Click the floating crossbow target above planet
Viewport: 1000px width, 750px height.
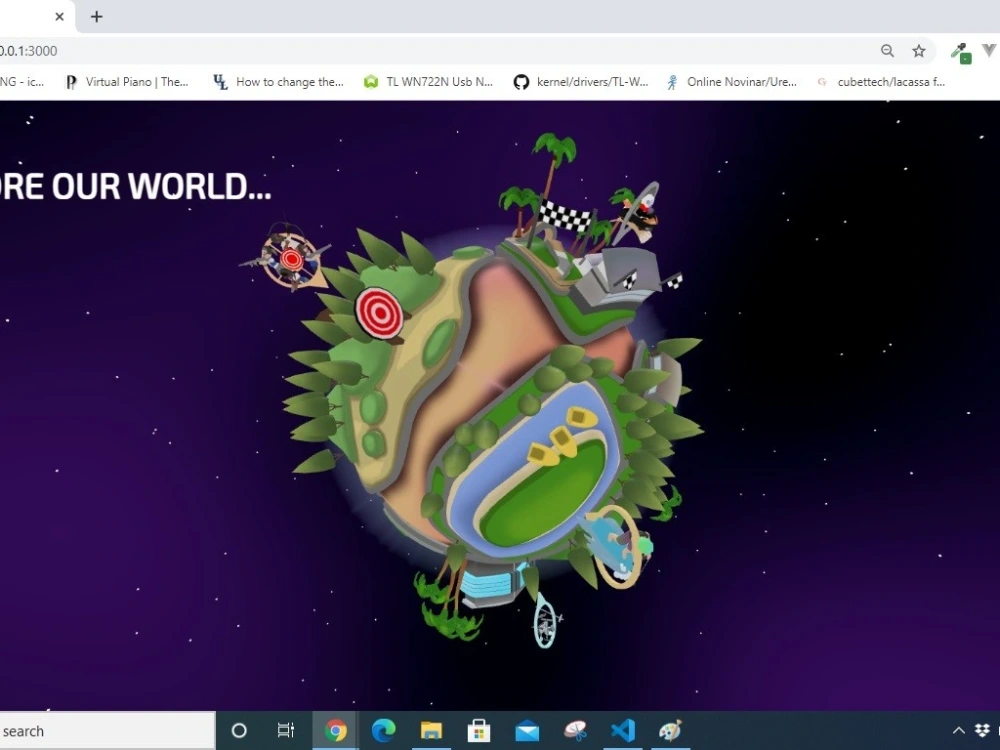pos(290,258)
